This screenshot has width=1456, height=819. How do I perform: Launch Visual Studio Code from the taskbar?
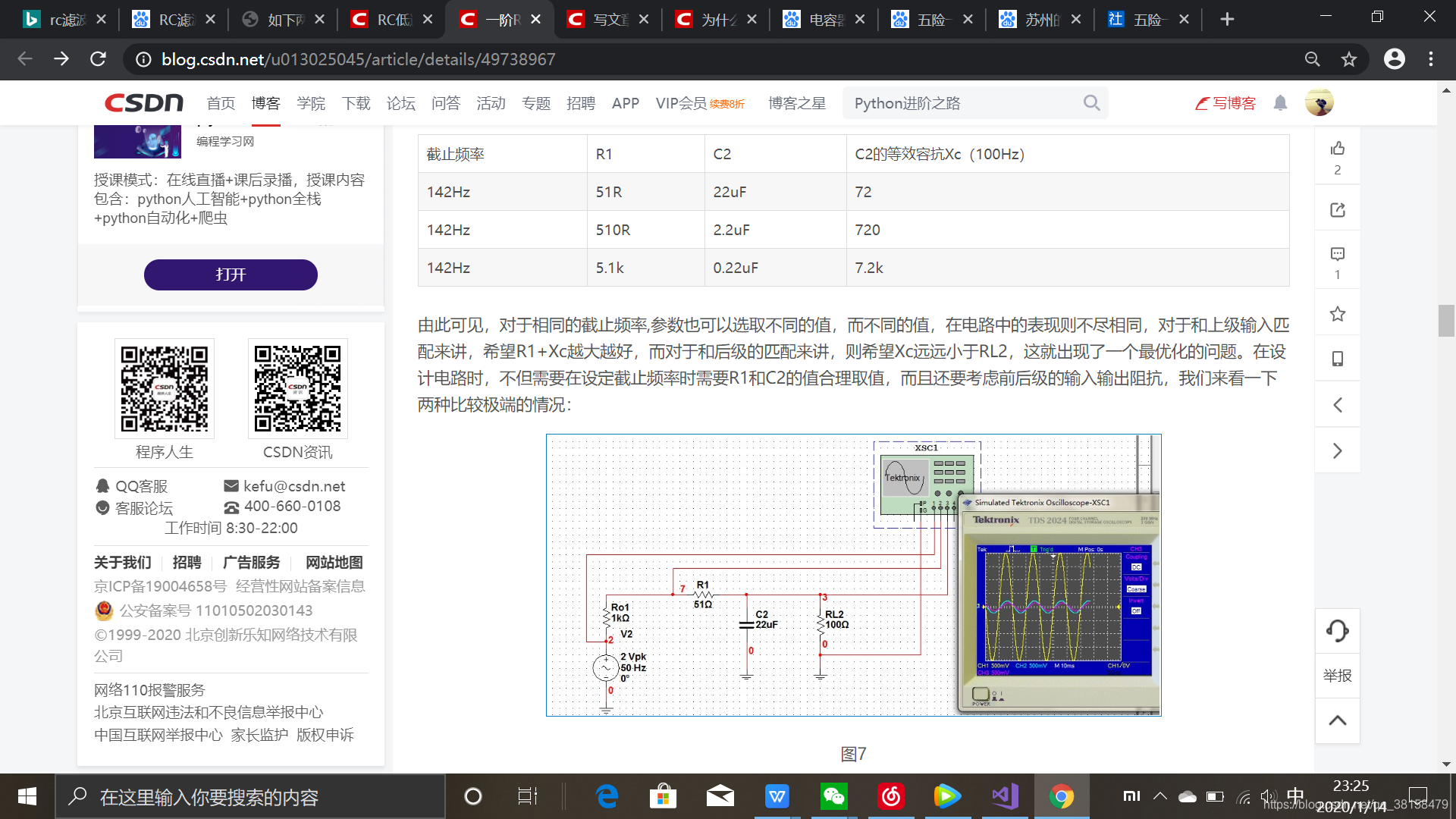click(1004, 796)
